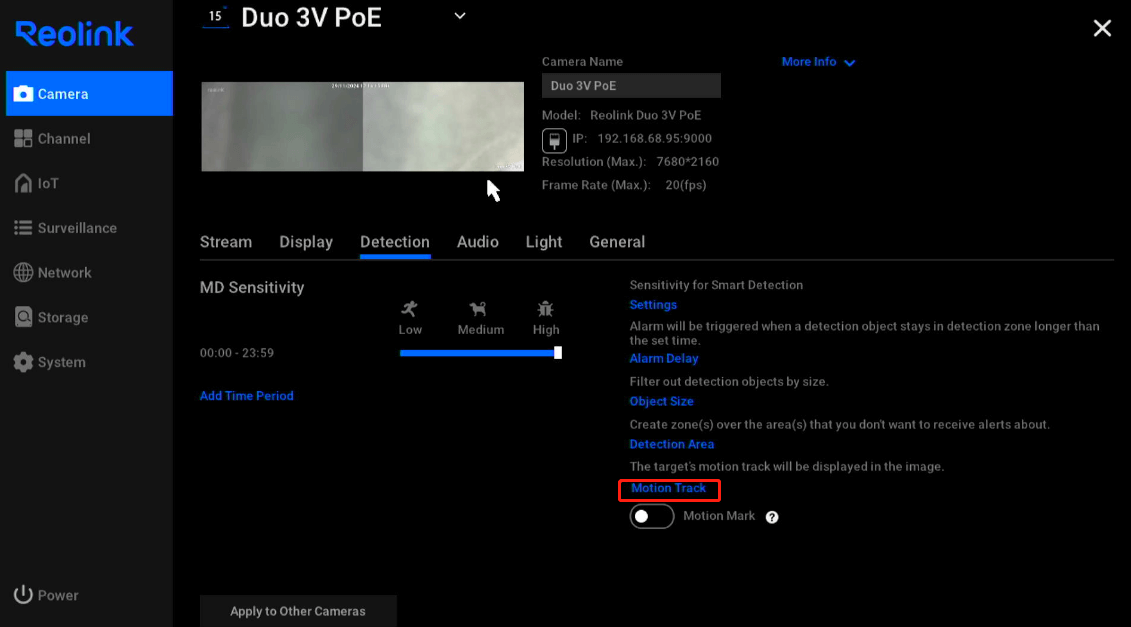Viewport: 1131px width, 627px height.
Task: Click the Power icon
Action: [23, 595]
